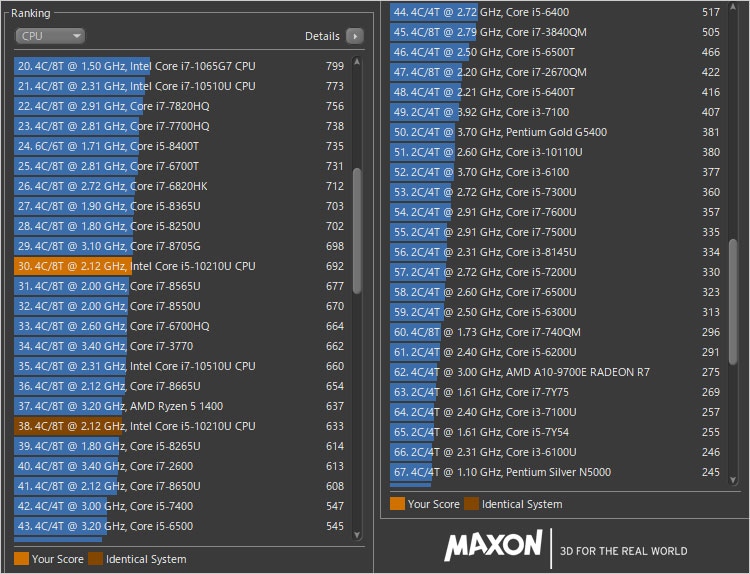Select rank 25 Core i7-6700T entry
Image resolution: width=750 pixels, height=574 pixels.
179,166
